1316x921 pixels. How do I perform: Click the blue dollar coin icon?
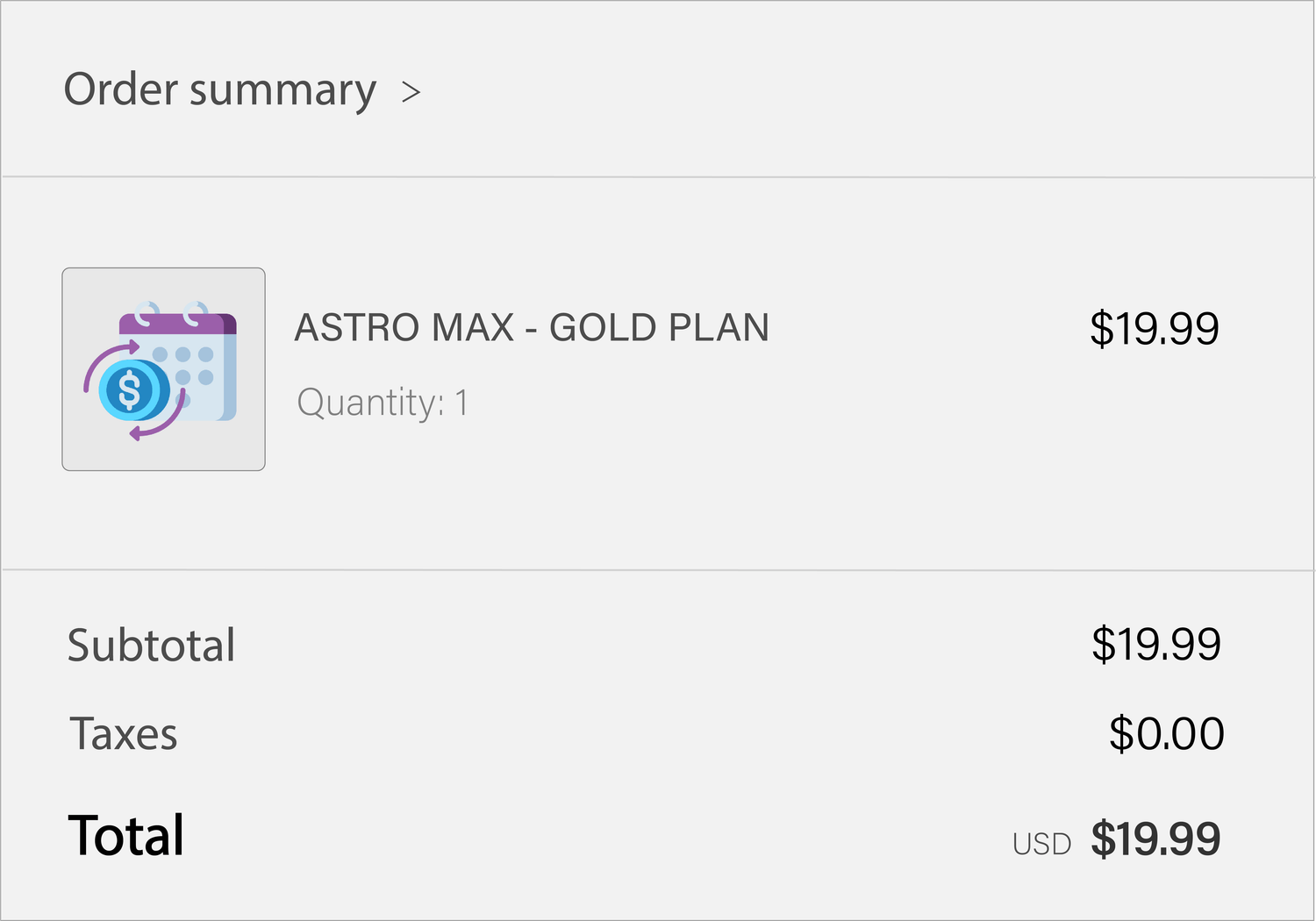point(130,390)
